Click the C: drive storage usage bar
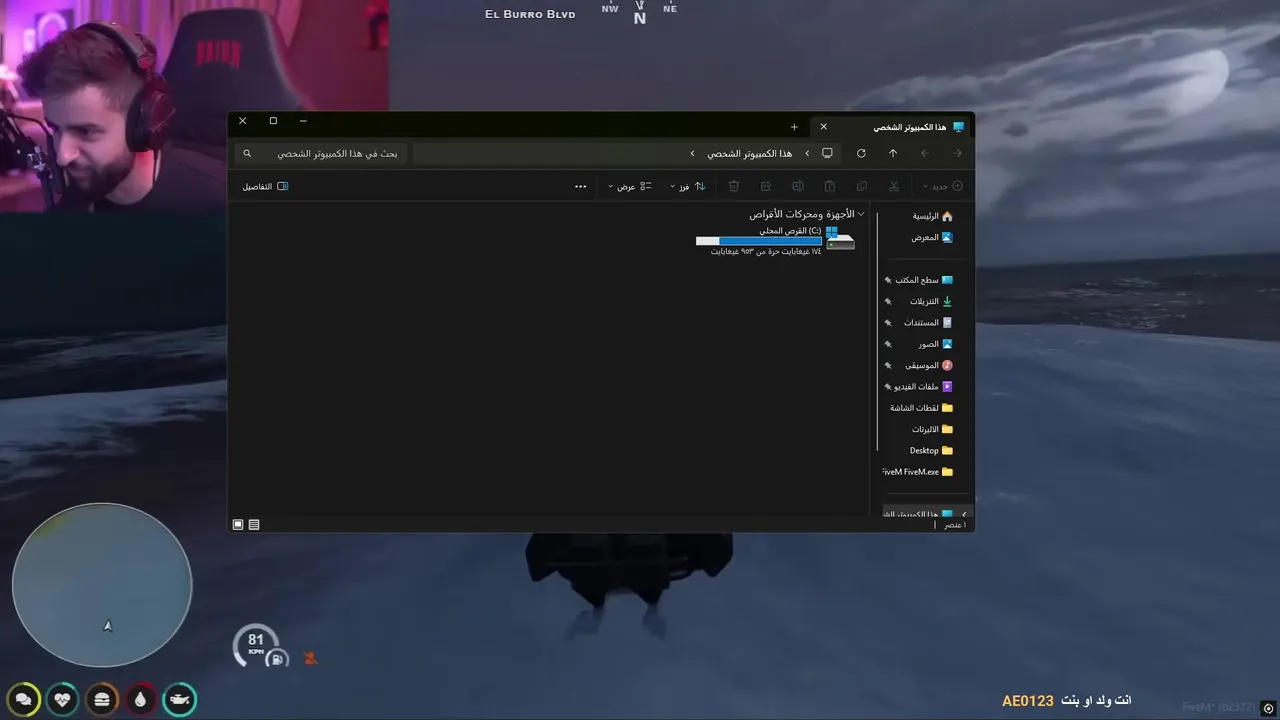The height and width of the screenshot is (720, 1280). pyautogui.click(x=758, y=241)
